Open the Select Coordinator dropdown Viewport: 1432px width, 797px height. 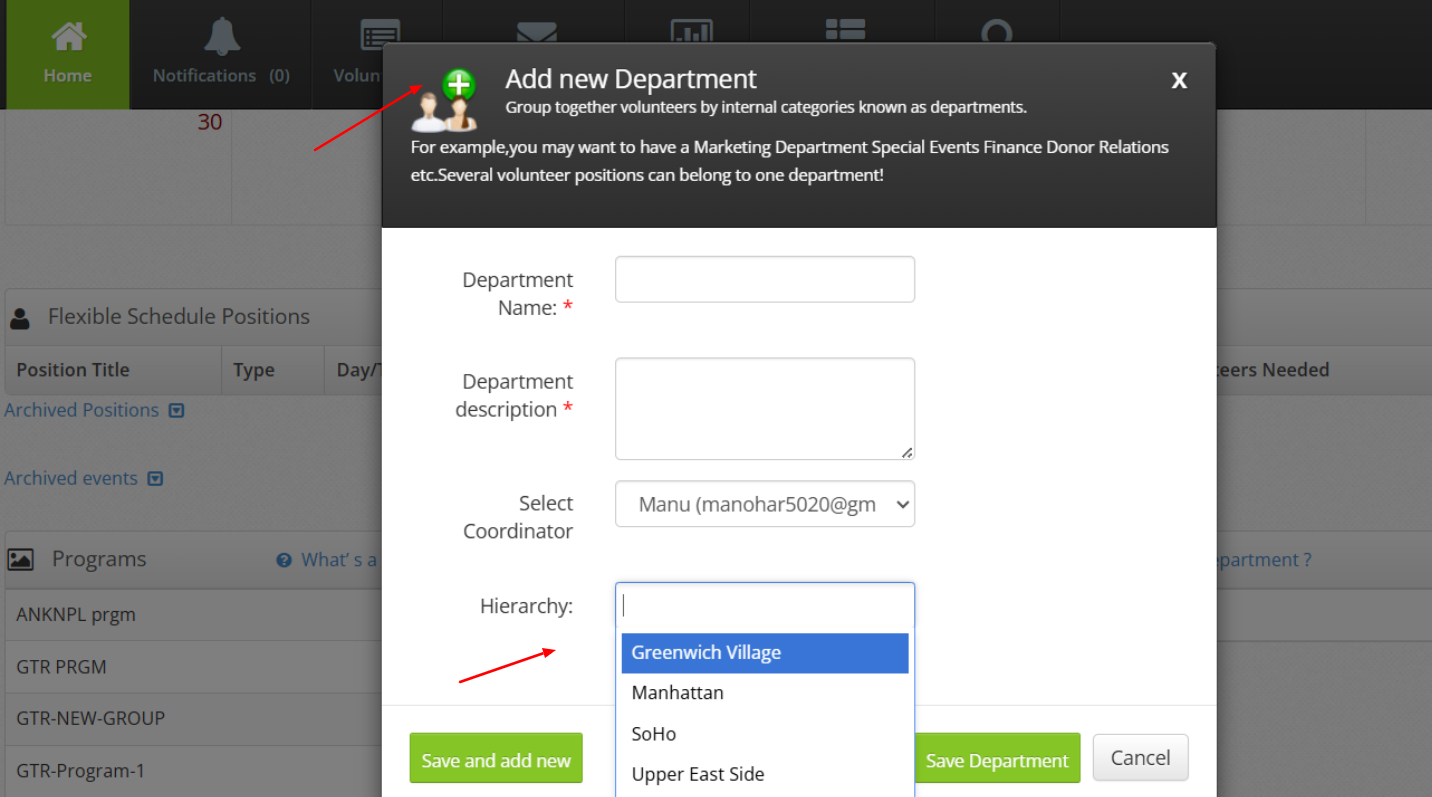pos(764,505)
